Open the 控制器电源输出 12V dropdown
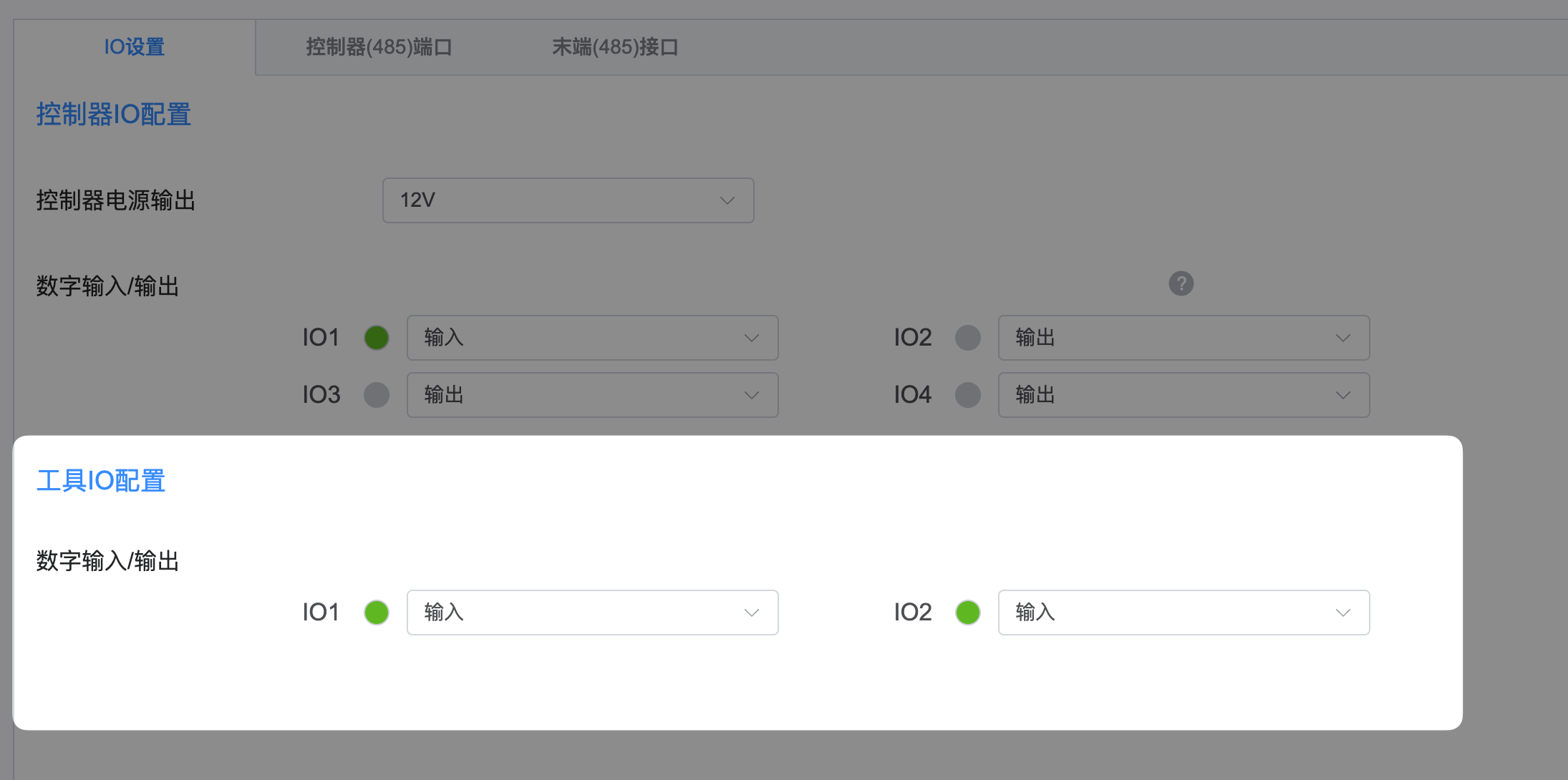Image resolution: width=1568 pixels, height=780 pixels. (x=568, y=200)
